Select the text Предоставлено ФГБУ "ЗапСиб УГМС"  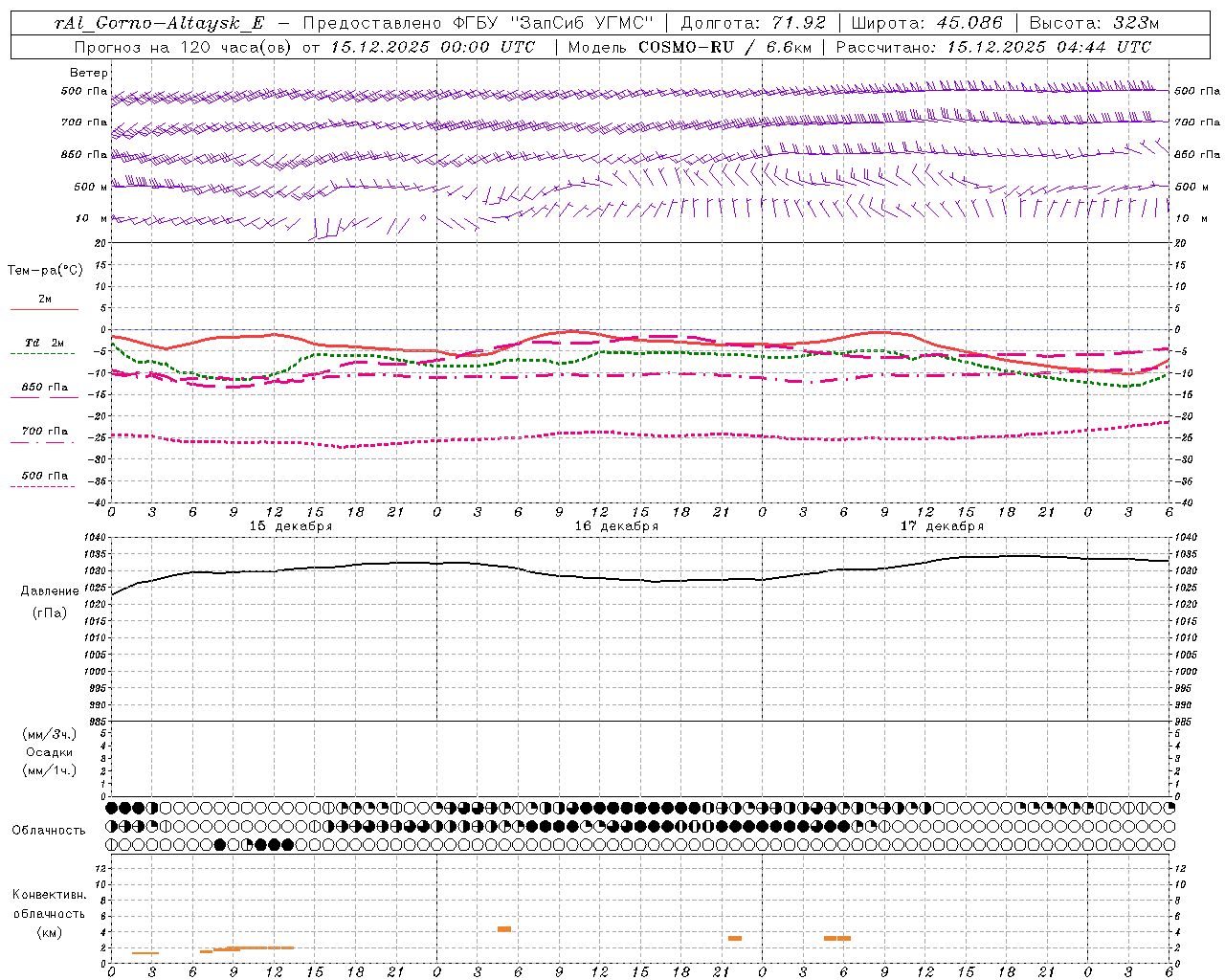[478, 24]
